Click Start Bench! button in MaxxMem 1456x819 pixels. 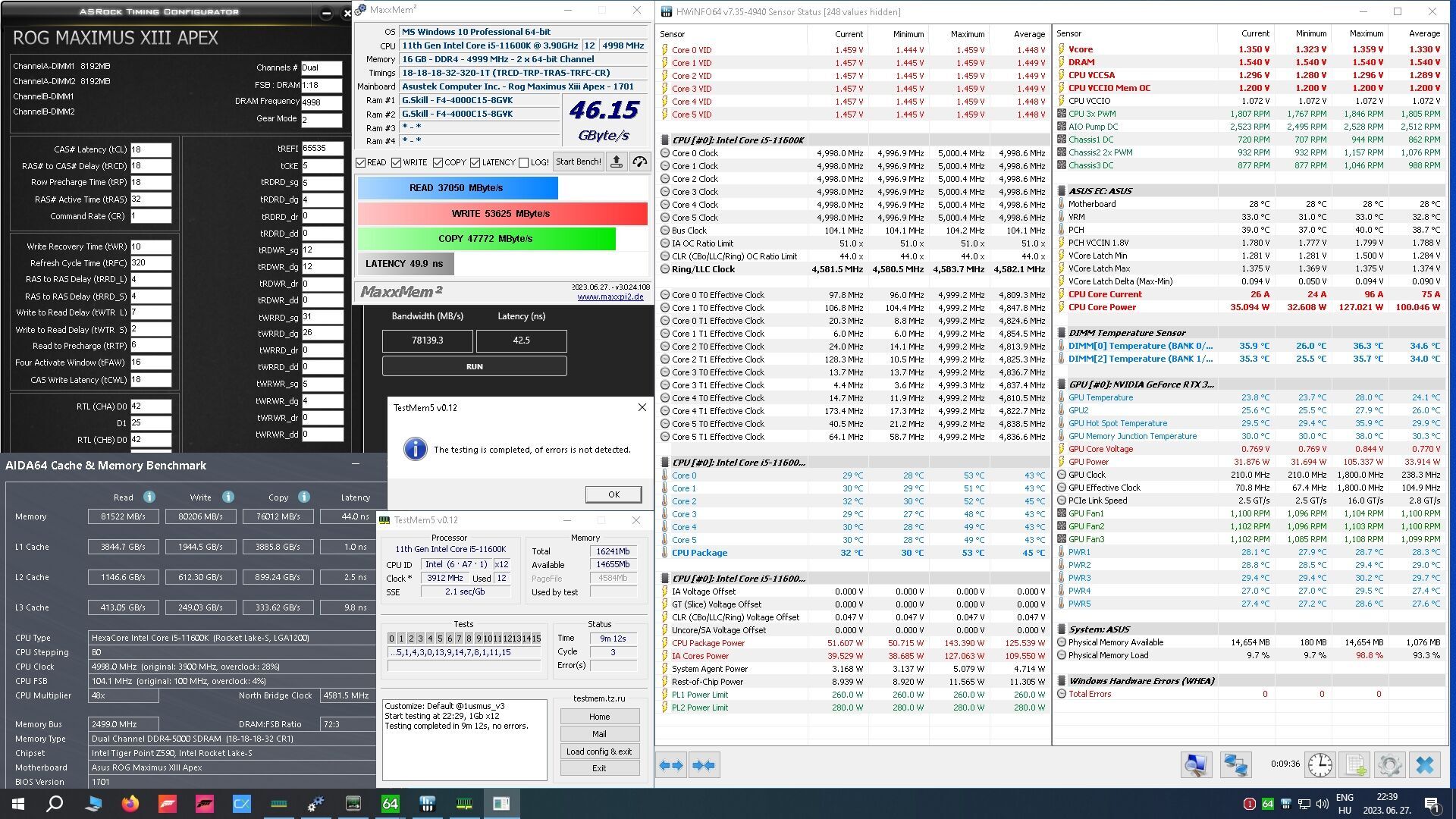(x=578, y=162)
